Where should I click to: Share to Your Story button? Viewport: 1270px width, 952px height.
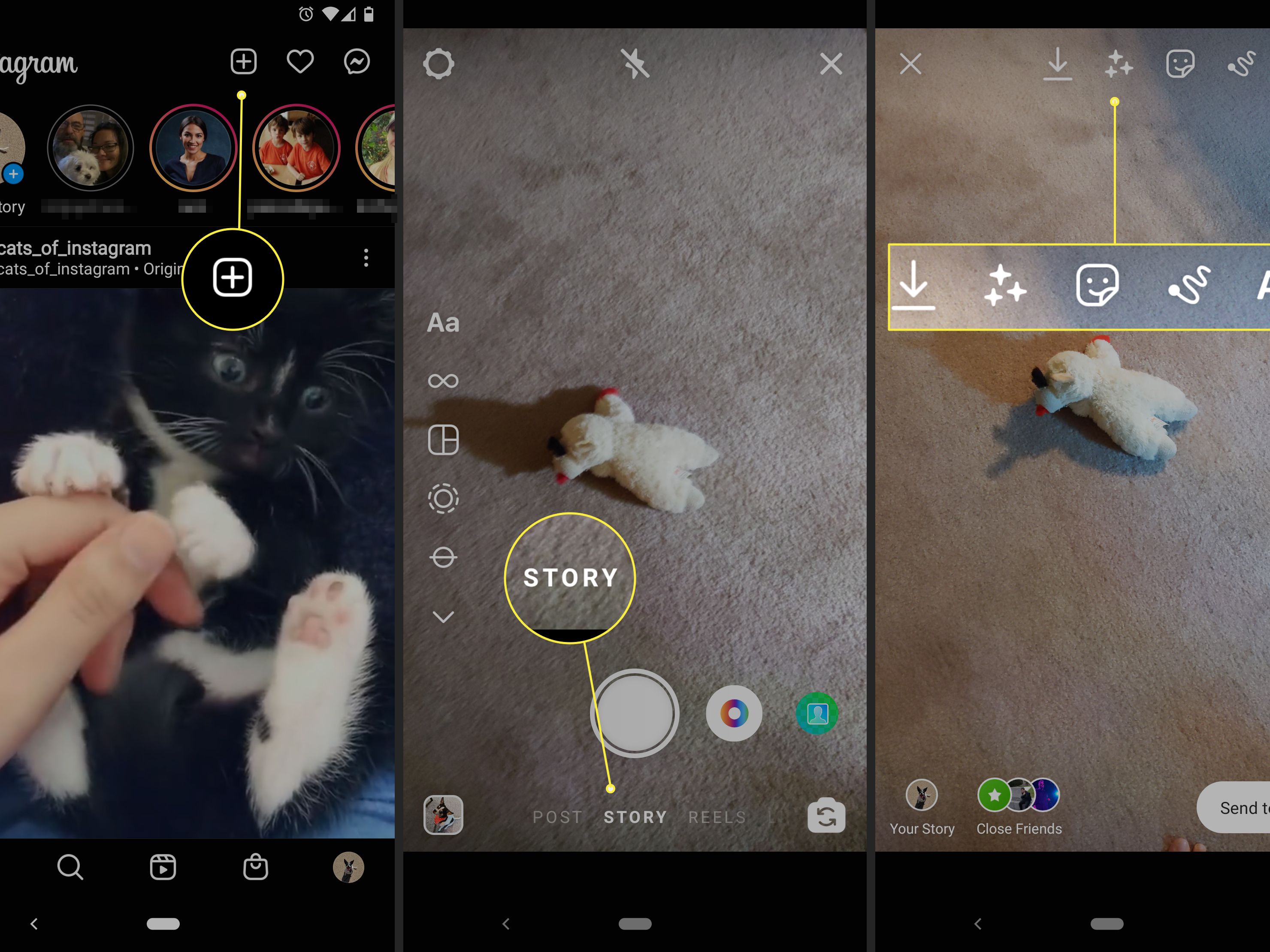click(921, 800)
